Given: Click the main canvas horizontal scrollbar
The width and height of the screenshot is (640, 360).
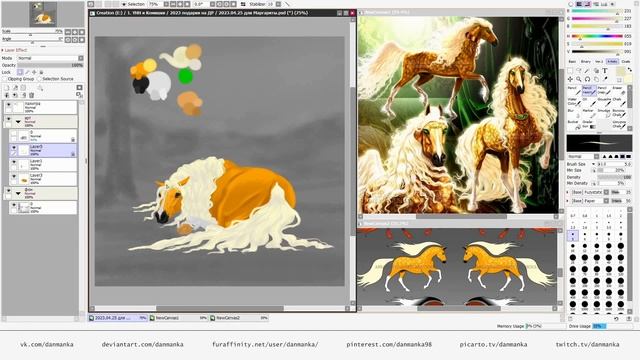Looking at the screenshot, I should coord(220,309).
